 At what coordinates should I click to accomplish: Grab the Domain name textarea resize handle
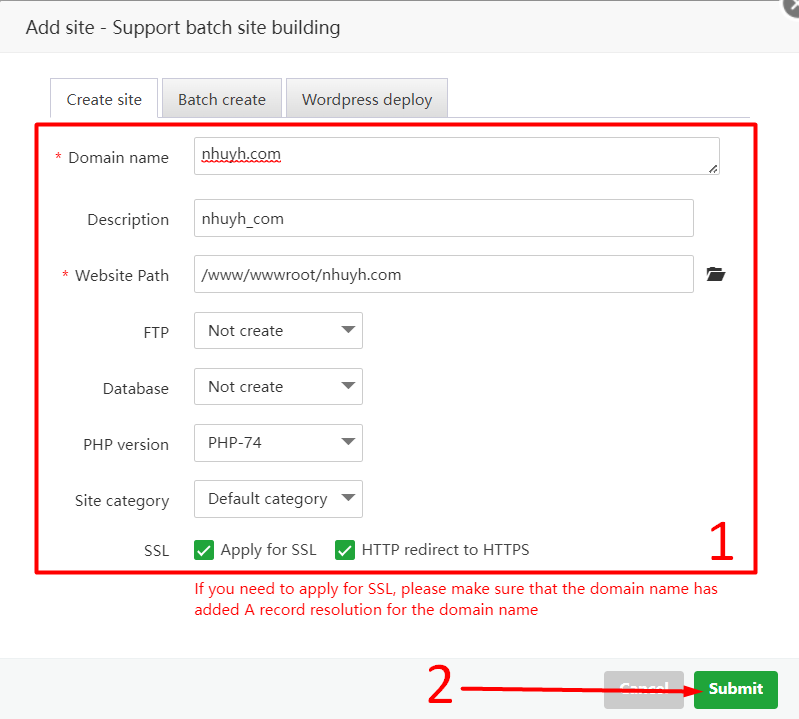713,169
